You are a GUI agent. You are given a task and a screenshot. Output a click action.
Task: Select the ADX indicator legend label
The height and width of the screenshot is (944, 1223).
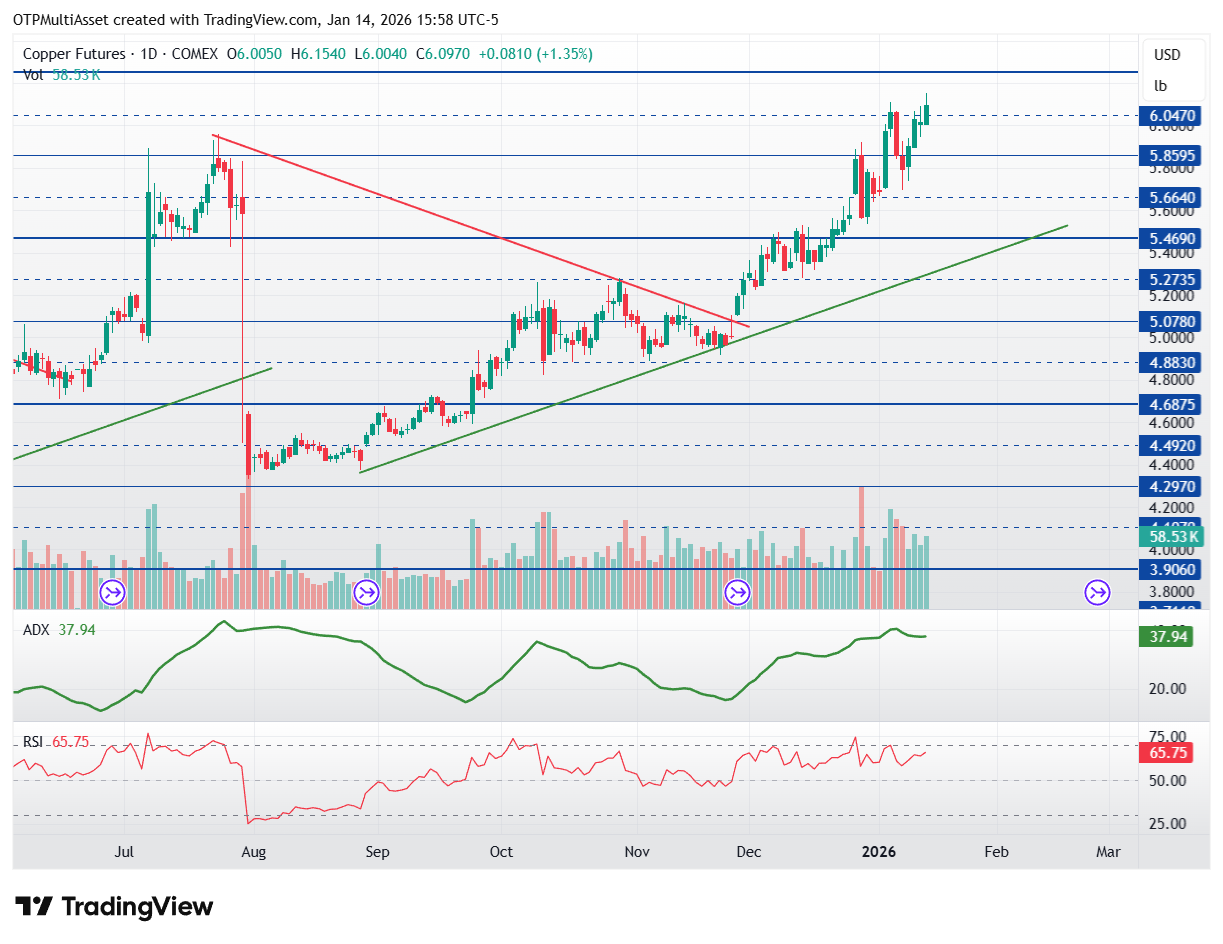tap(35, 629)
